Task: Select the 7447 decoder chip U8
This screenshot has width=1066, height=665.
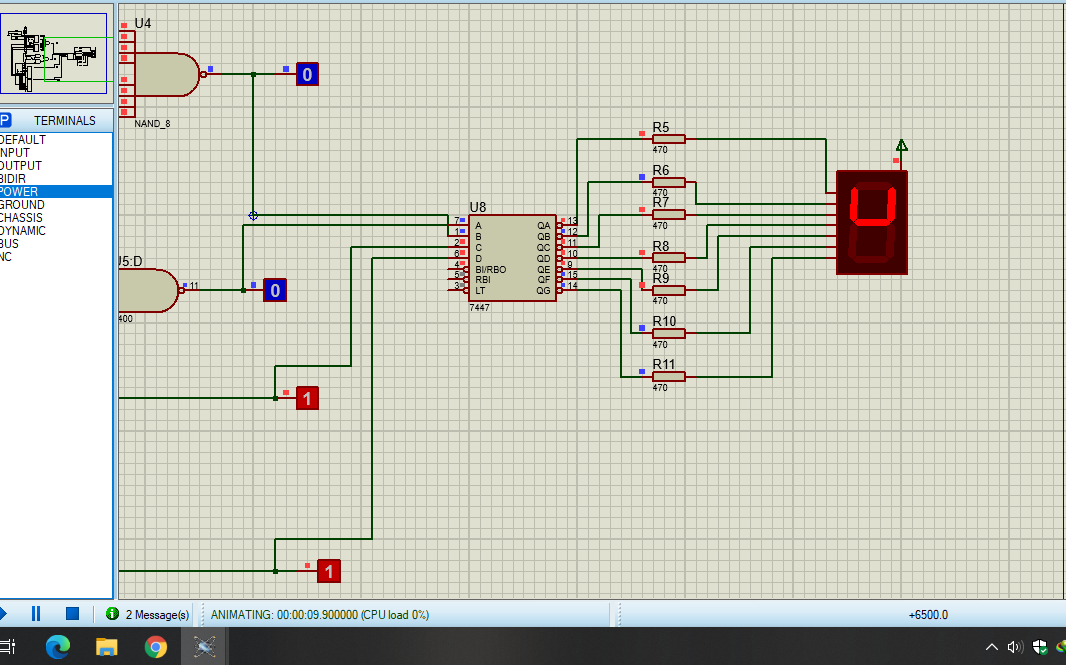Action: [x=510, y=257]
